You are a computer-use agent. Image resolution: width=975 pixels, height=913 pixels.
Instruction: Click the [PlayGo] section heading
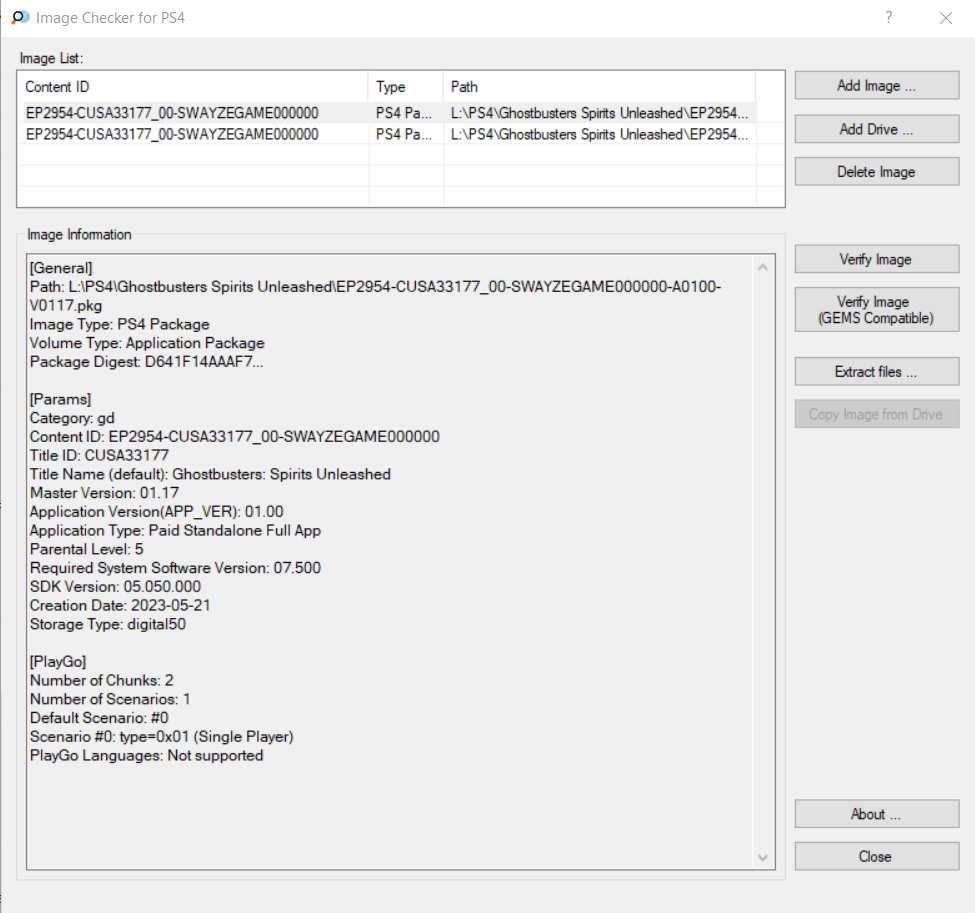click(58, 662)
